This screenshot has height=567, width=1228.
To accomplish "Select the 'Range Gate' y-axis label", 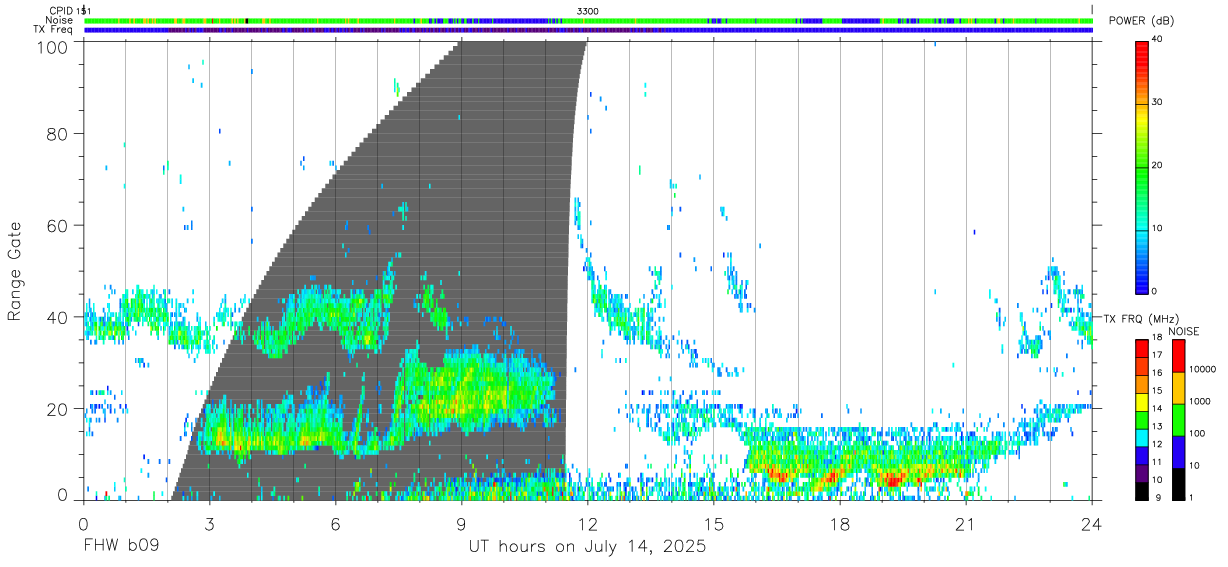I will point(15,271).
